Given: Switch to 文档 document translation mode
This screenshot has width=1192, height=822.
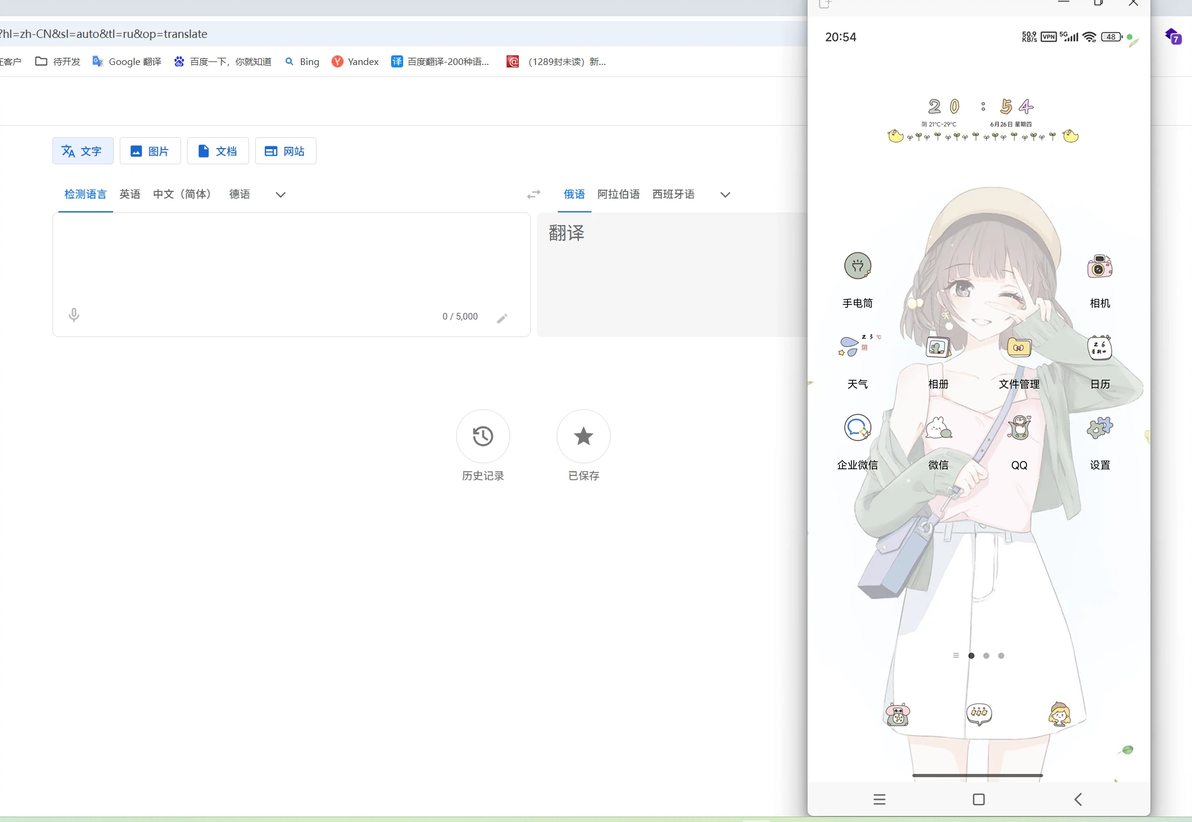Looking at the screenshot, I should pos(217,151).
